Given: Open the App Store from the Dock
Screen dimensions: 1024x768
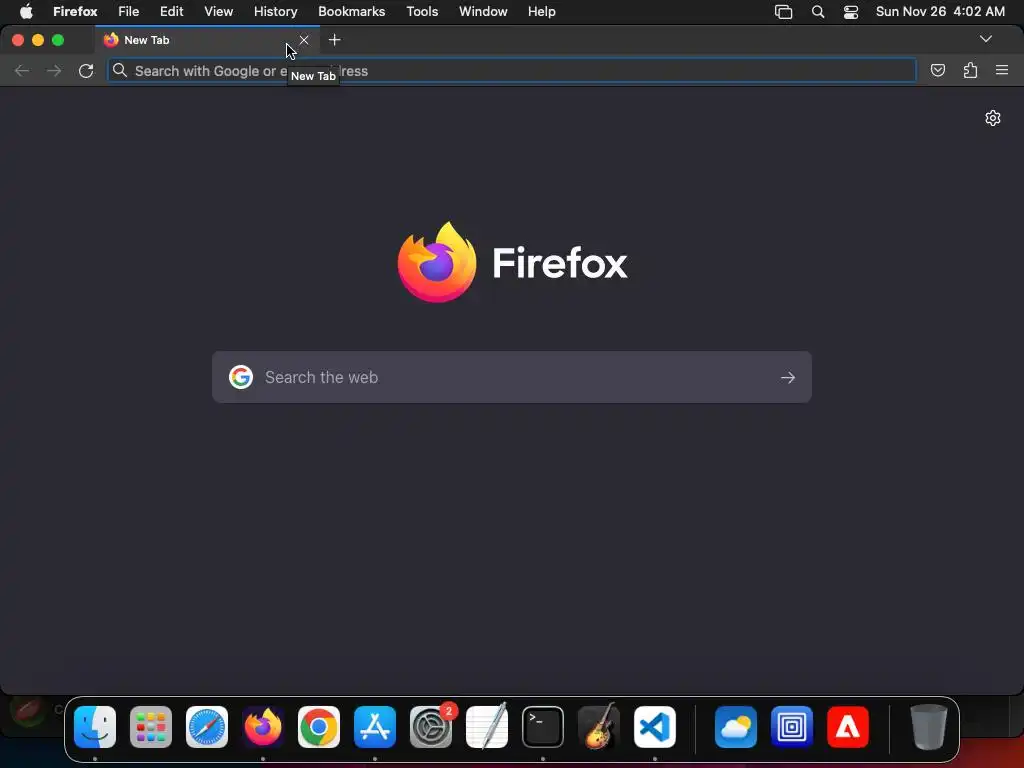Looking at the screenshot, I should point(375,727).
